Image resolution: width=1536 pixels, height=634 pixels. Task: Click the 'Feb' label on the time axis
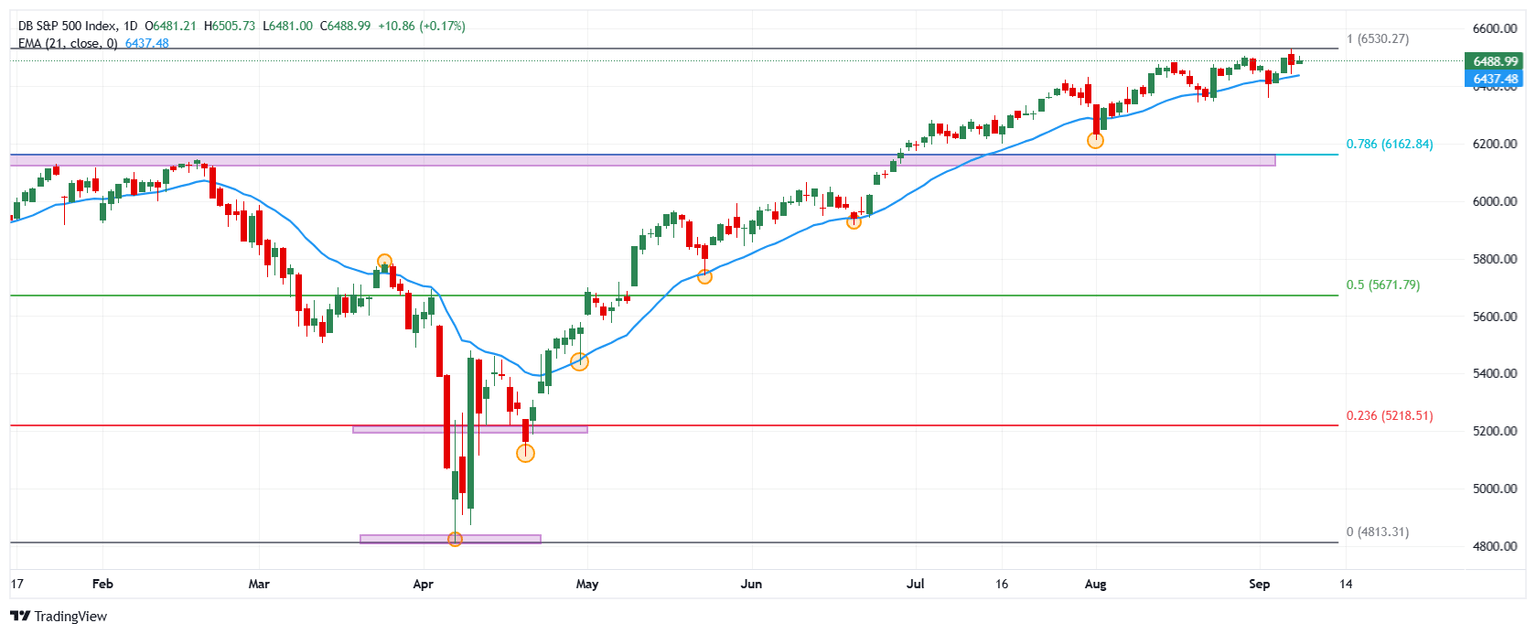pyautogui.click(x=101, y=583)
